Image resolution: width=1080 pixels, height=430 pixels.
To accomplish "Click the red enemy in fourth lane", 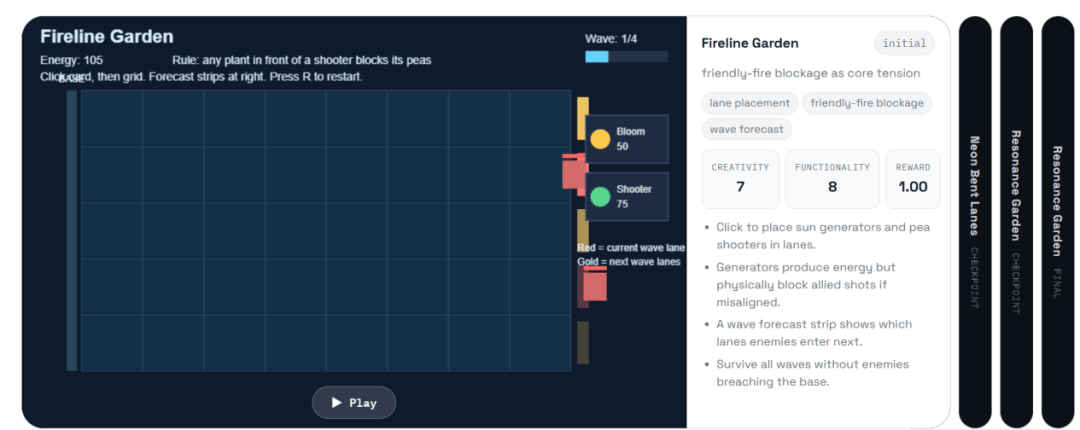I will 595,286.
